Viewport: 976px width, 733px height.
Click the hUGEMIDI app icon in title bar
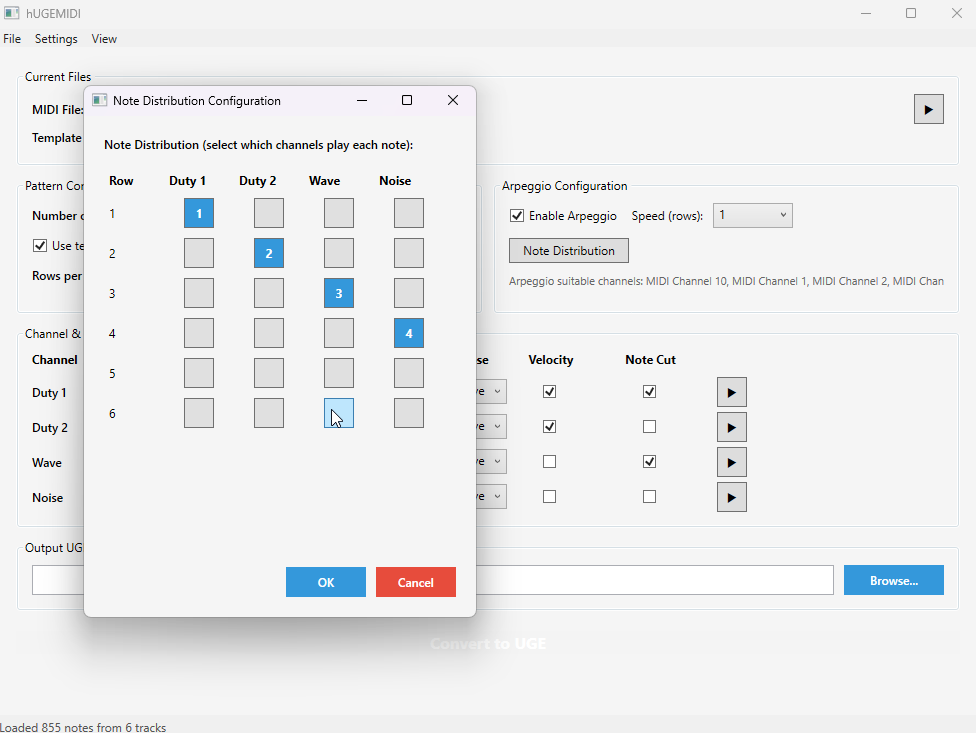tap(12, 13)
